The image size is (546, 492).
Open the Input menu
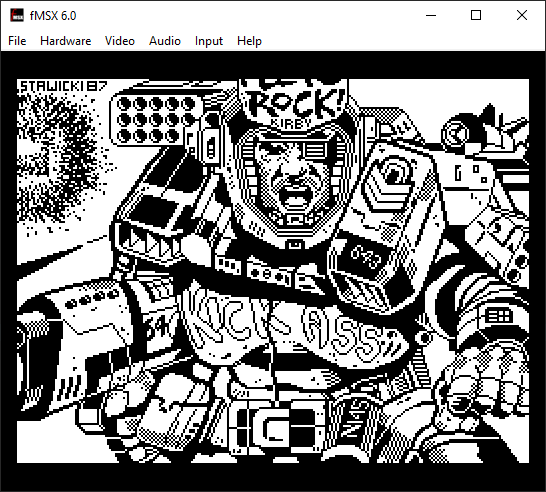209,41
